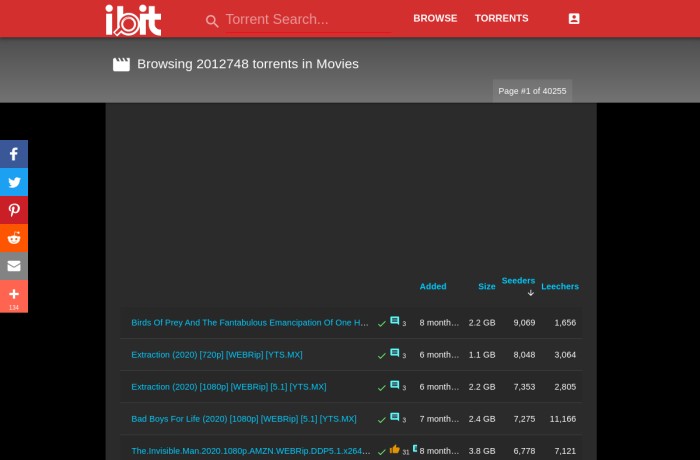Sort by Seeders column
Screen dimensions: 700x460
[518, 280]
